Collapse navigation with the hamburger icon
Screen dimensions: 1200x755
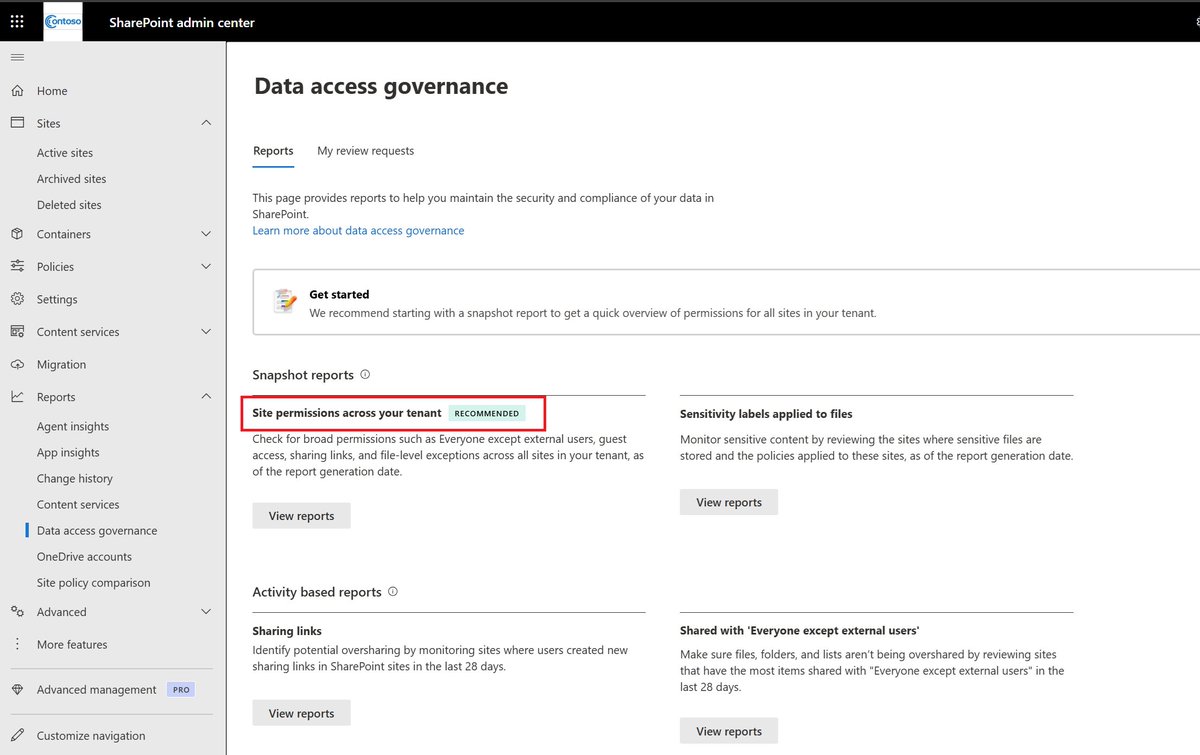17,57
